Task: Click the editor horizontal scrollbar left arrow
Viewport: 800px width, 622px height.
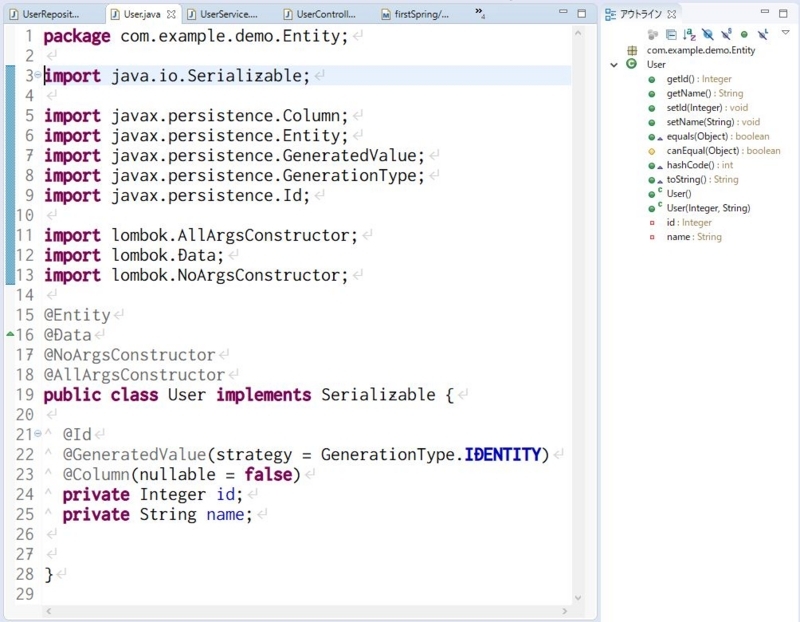Action: (x=48, y=611)
